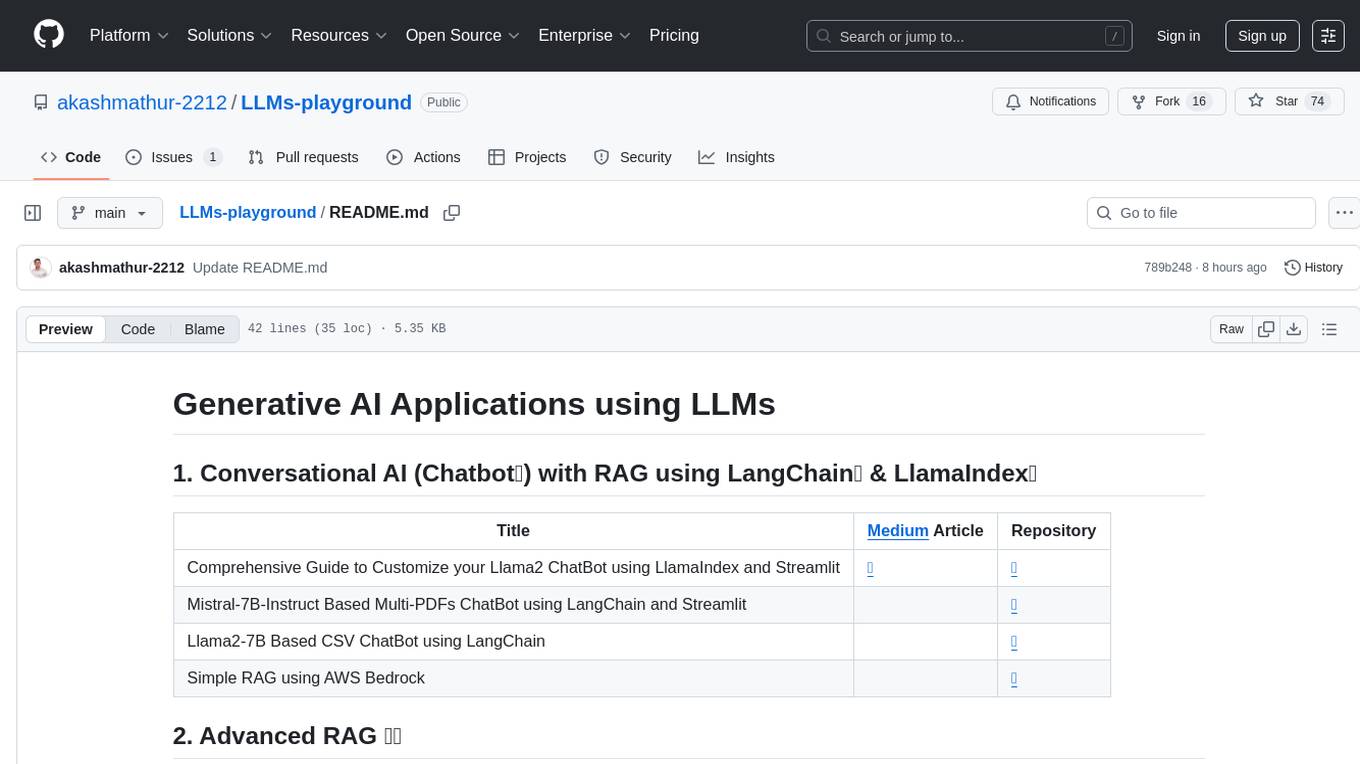
Task: Open the Update README.md commit message
Action: click(260, 268)
